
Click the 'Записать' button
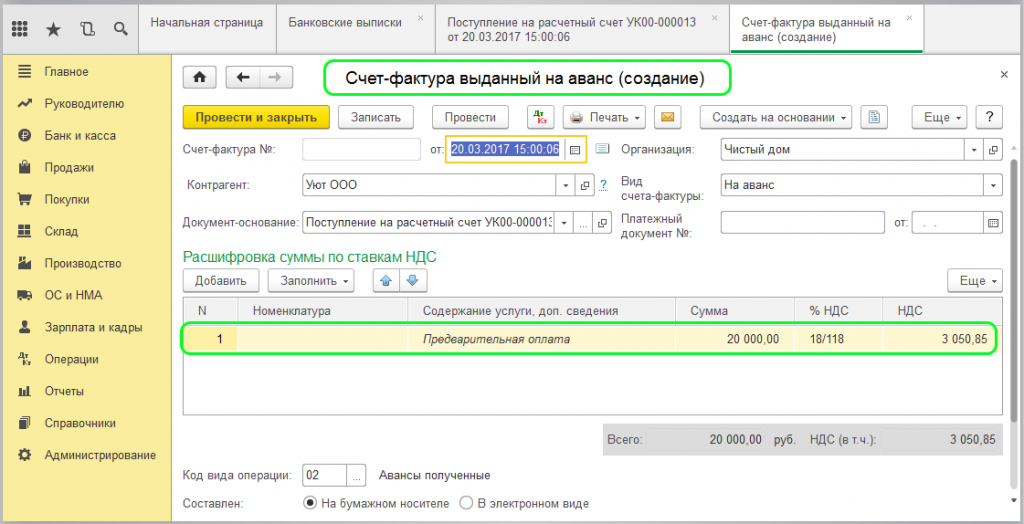click(376, 117)
